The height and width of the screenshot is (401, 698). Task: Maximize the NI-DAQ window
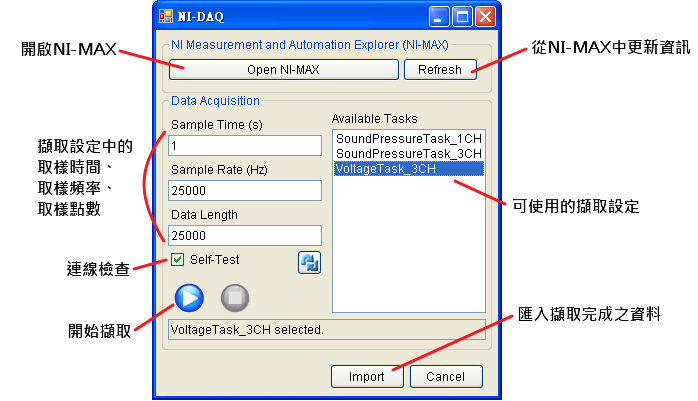point(462,17)
